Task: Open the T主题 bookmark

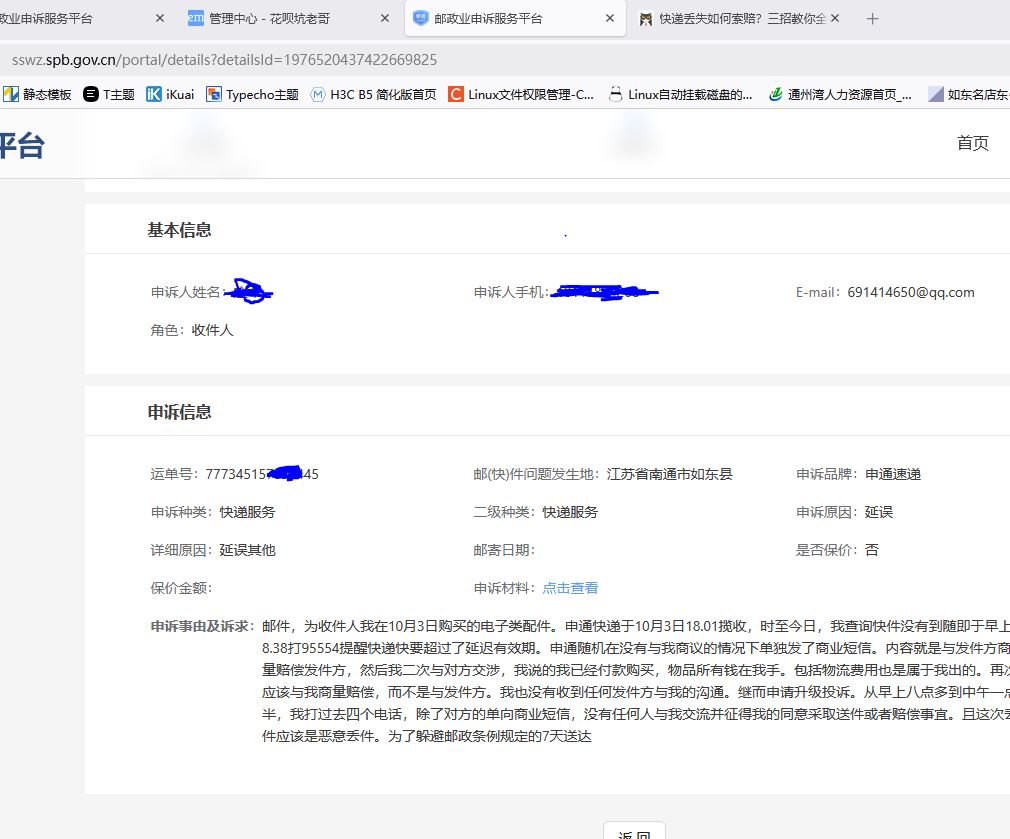Action: 109,95
